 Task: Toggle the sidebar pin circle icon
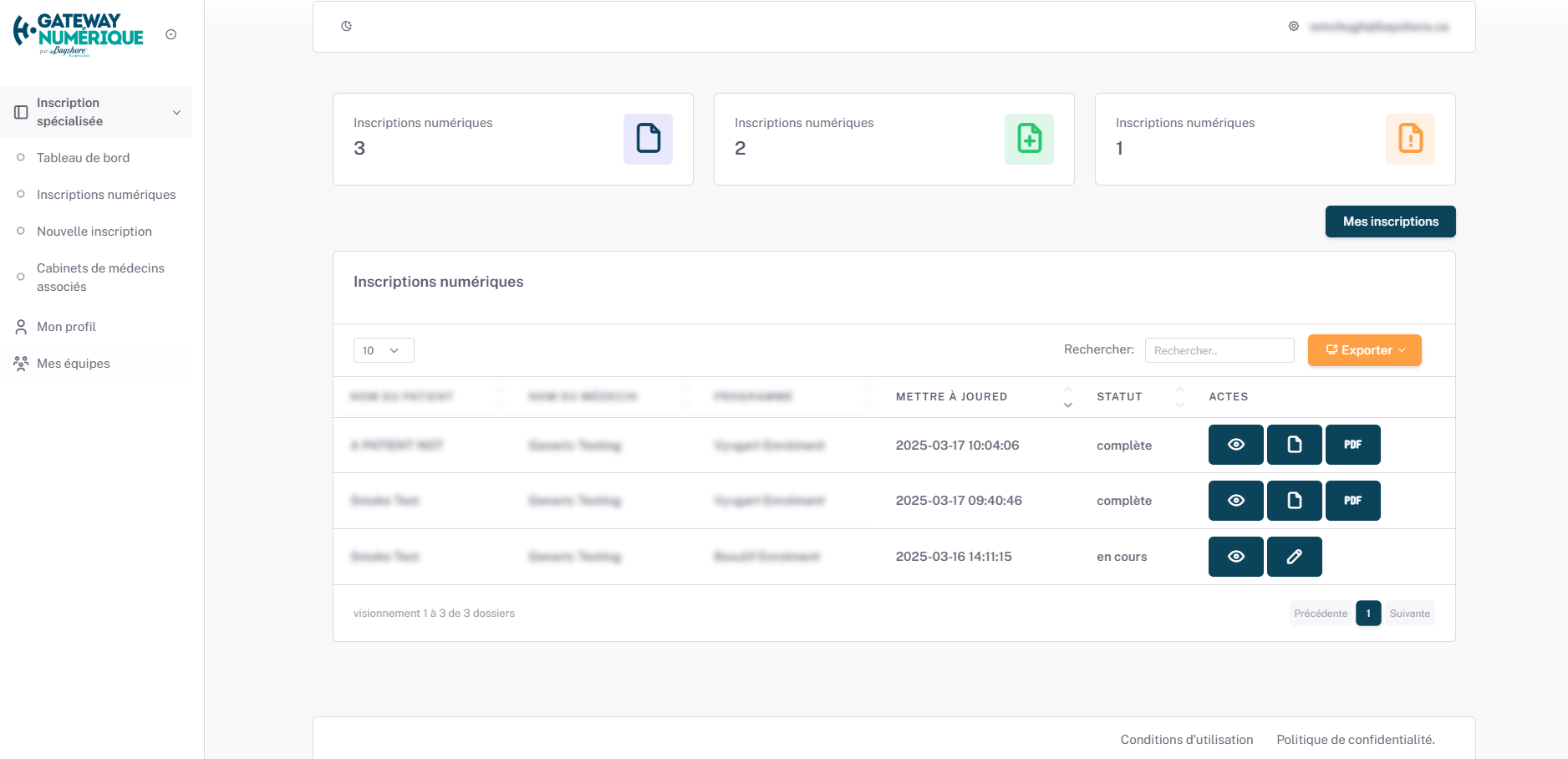[171, 34]
